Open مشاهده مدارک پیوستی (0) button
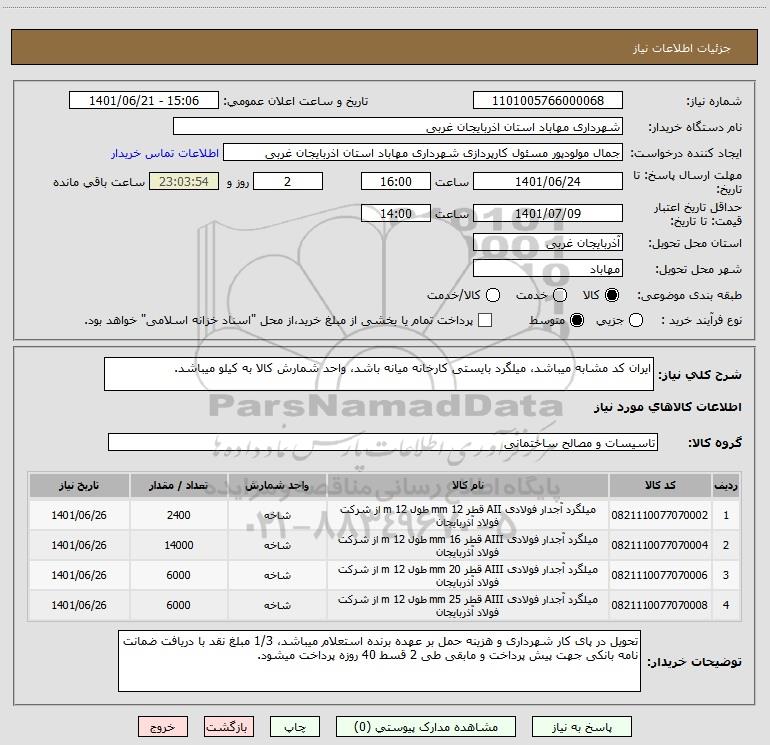 [x=426, y=727]
